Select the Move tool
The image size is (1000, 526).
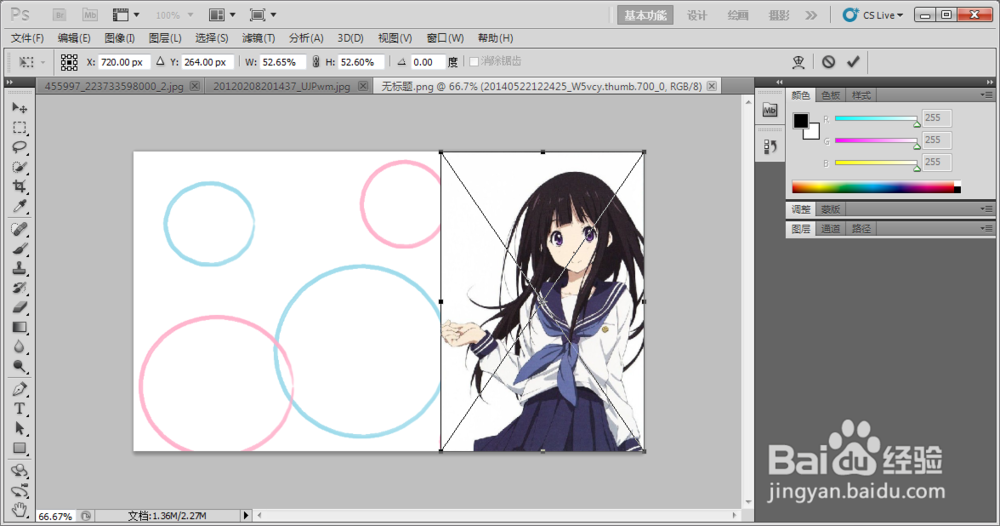click(19, 108)
